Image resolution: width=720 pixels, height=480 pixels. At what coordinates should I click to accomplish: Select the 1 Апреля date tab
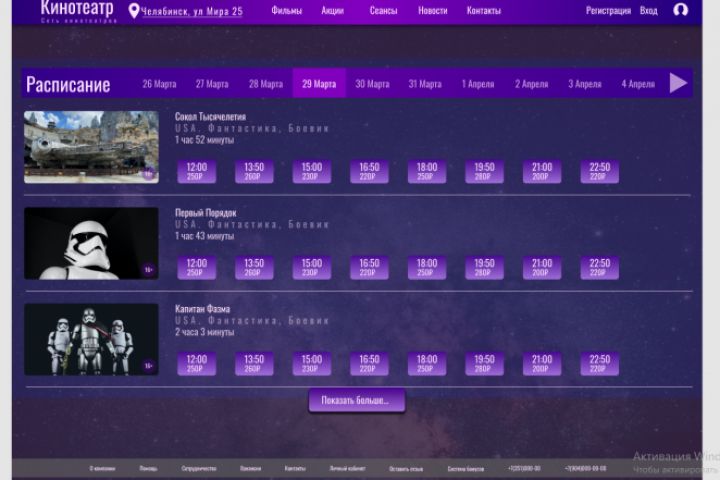coord(478,84)
